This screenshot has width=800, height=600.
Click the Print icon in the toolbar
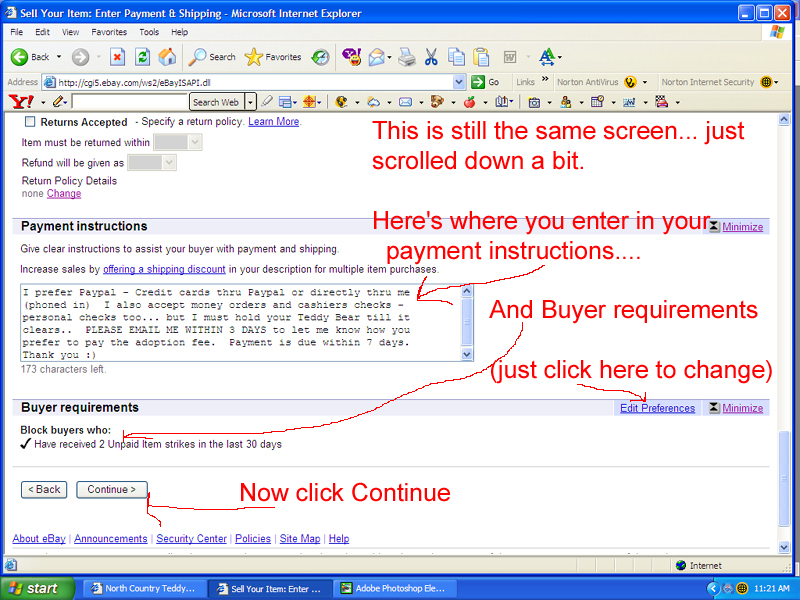click(x=406, y=57)
